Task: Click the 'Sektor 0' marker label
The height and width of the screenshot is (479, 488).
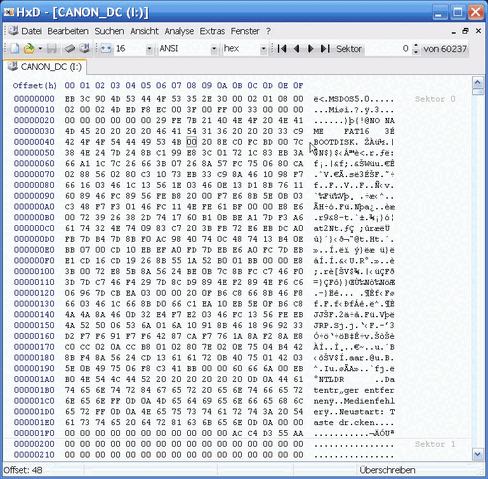Action: click(x=435, y=99)
